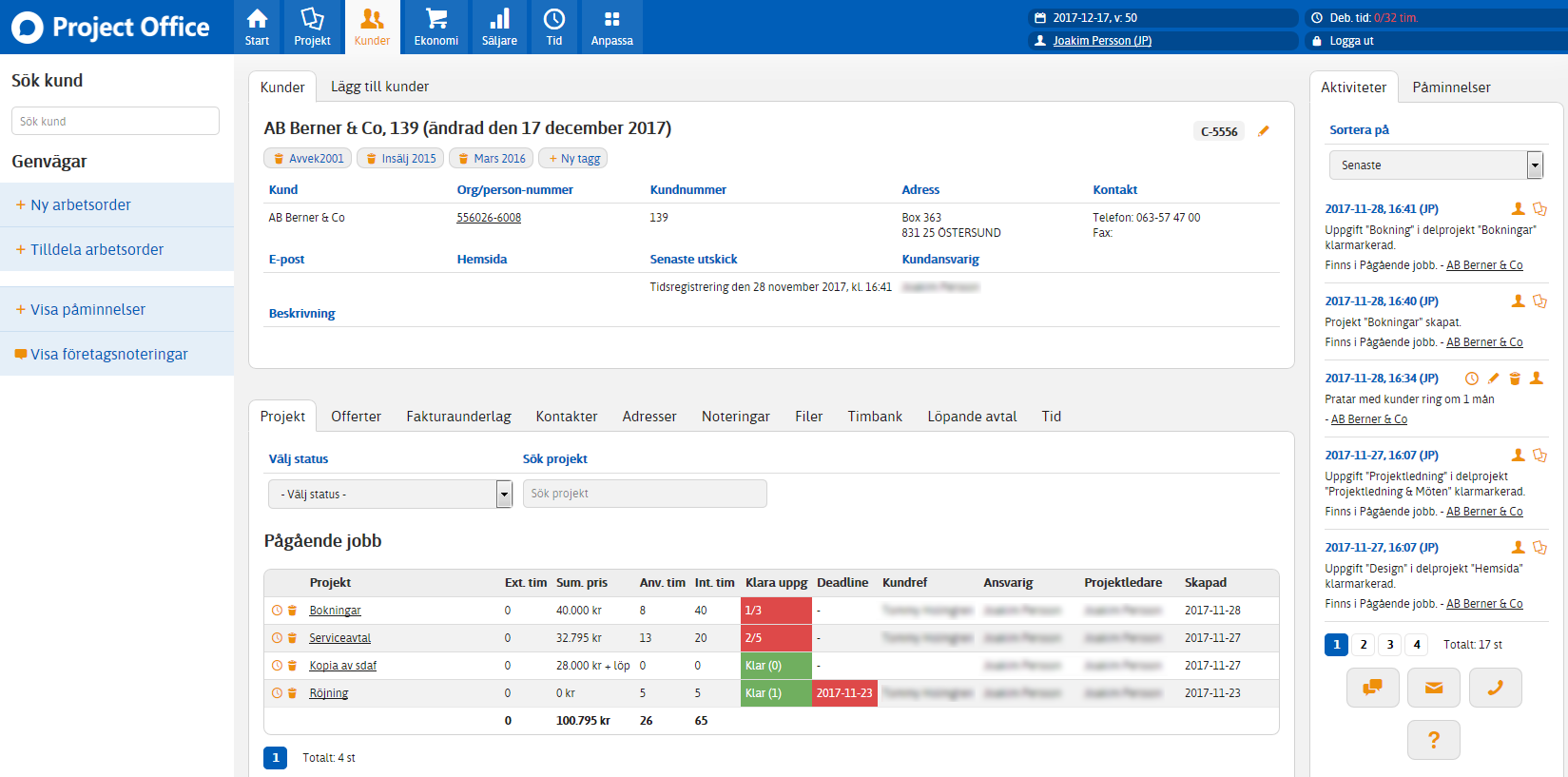
Task: Open the Påminnelser tab
Action: click(x=1451, y=87)
